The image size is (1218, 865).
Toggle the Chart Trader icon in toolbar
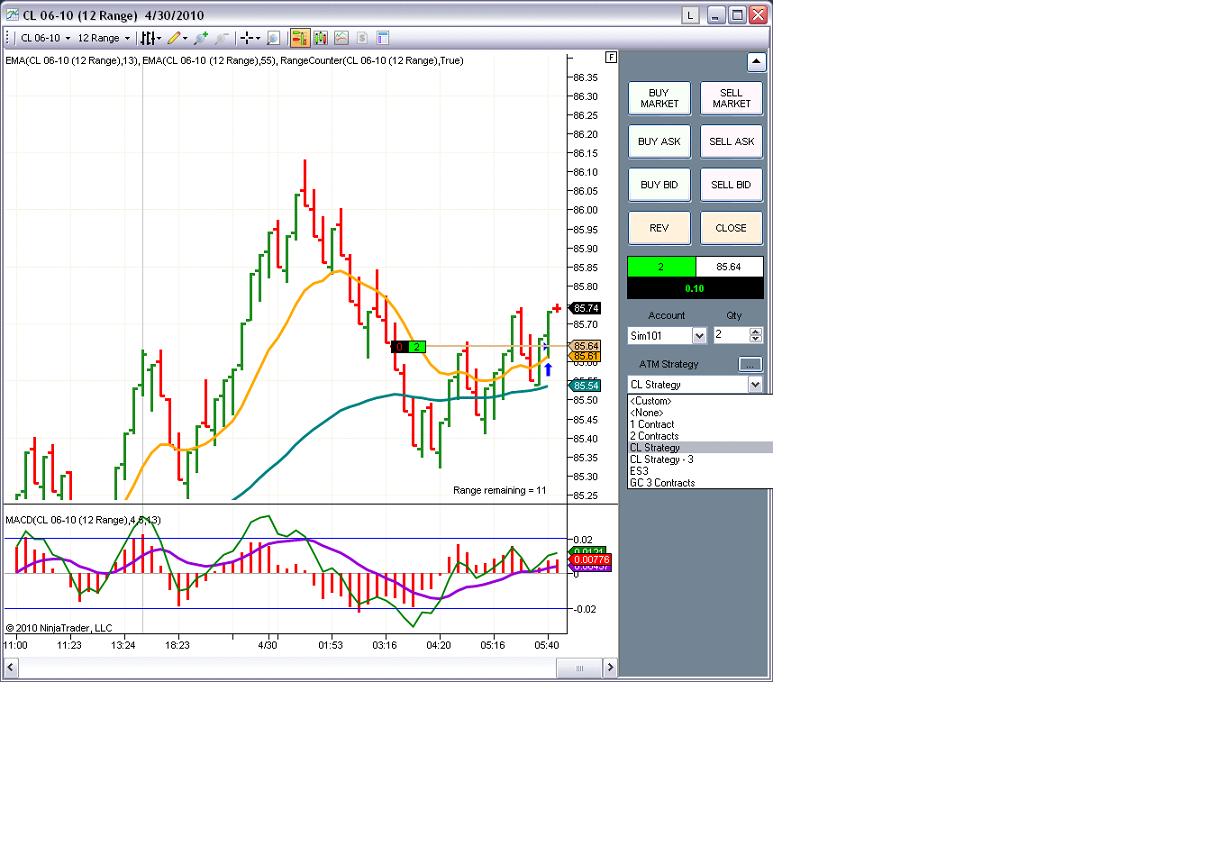coord(299,38)
